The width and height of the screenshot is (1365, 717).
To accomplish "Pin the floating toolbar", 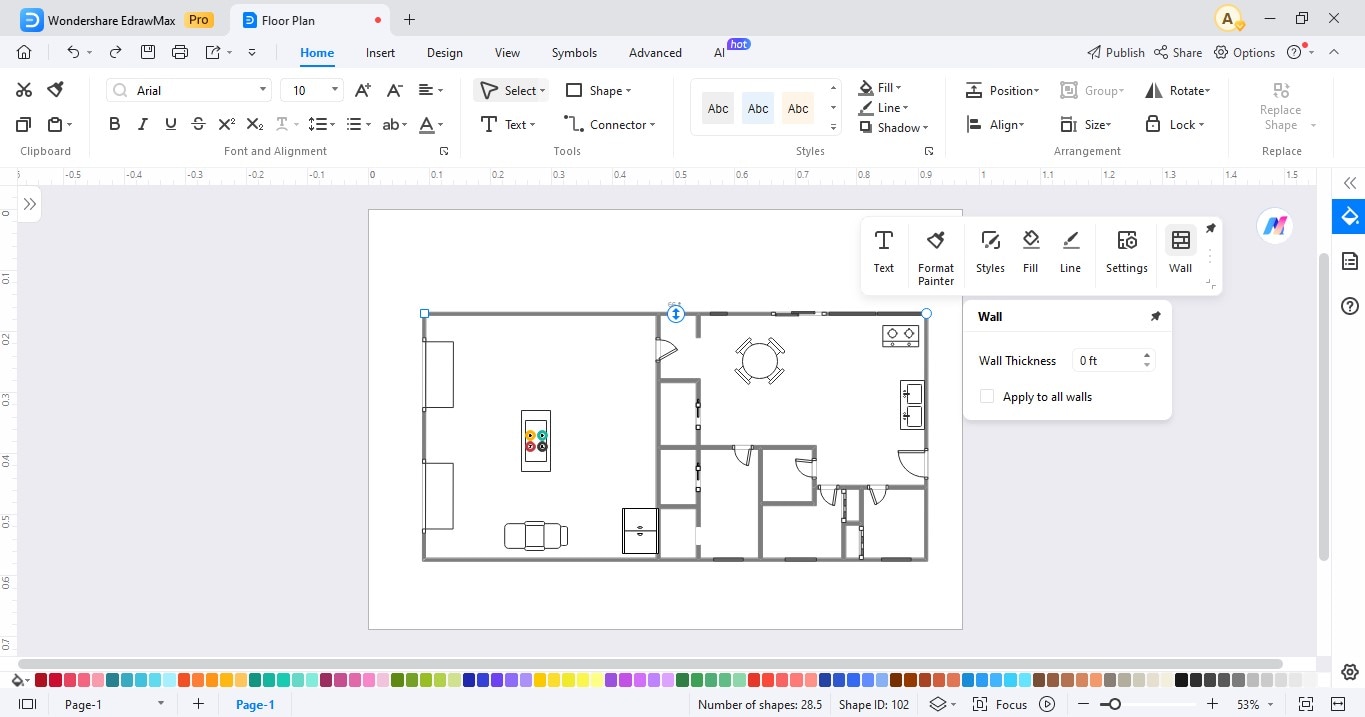I will click(x=1210, y=228).
